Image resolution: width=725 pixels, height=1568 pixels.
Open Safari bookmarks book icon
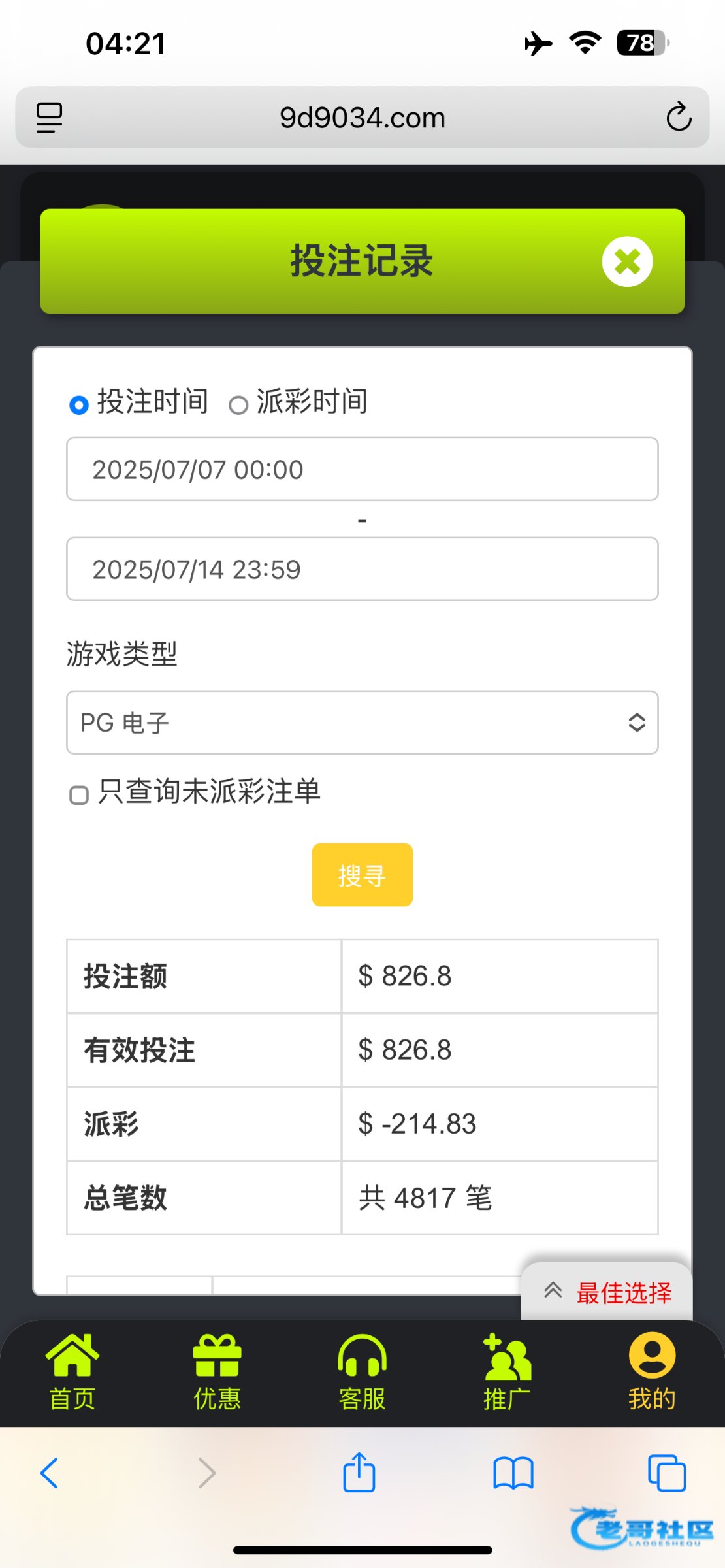click(x=513, y=1473)
